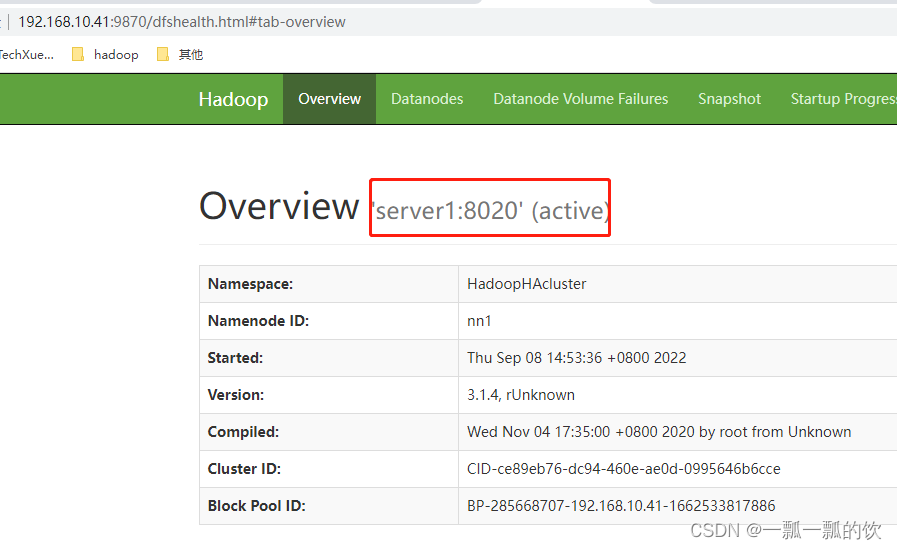The width and height of the screenshot is (897, 550).
Task: Select the BP-285668707 block pool value
Action: pyautogui.click(x=621, y=506)
